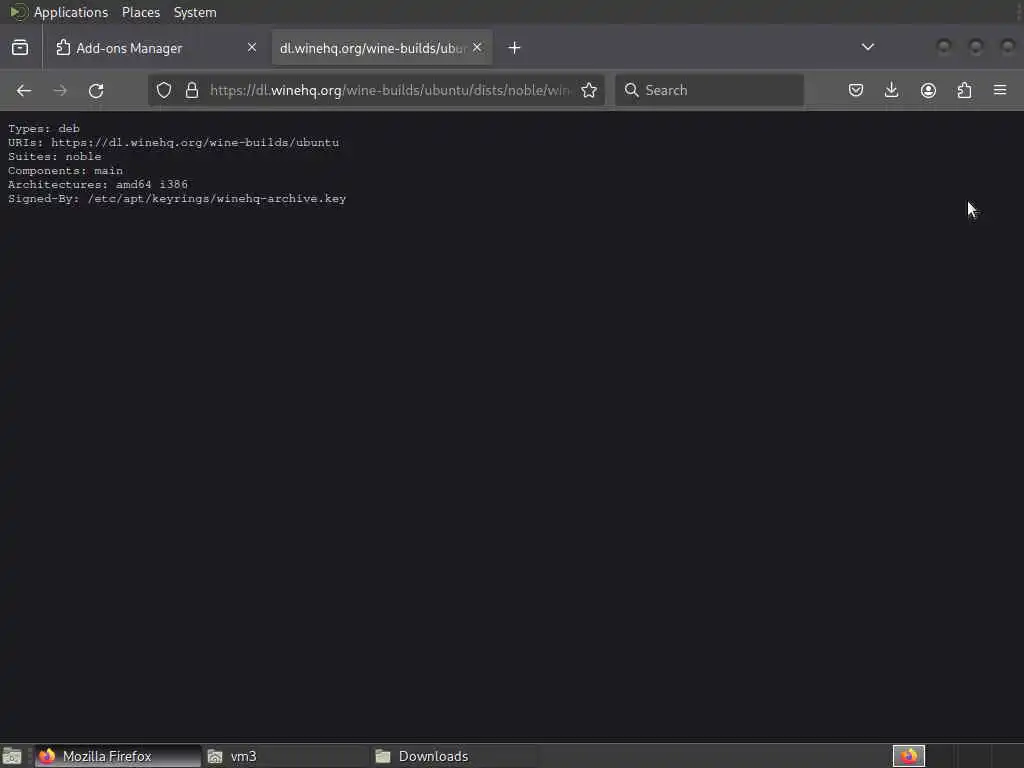This screenshot has width=1024, height=768.
Task: Go back to the previous page
Action: (24, 91)
